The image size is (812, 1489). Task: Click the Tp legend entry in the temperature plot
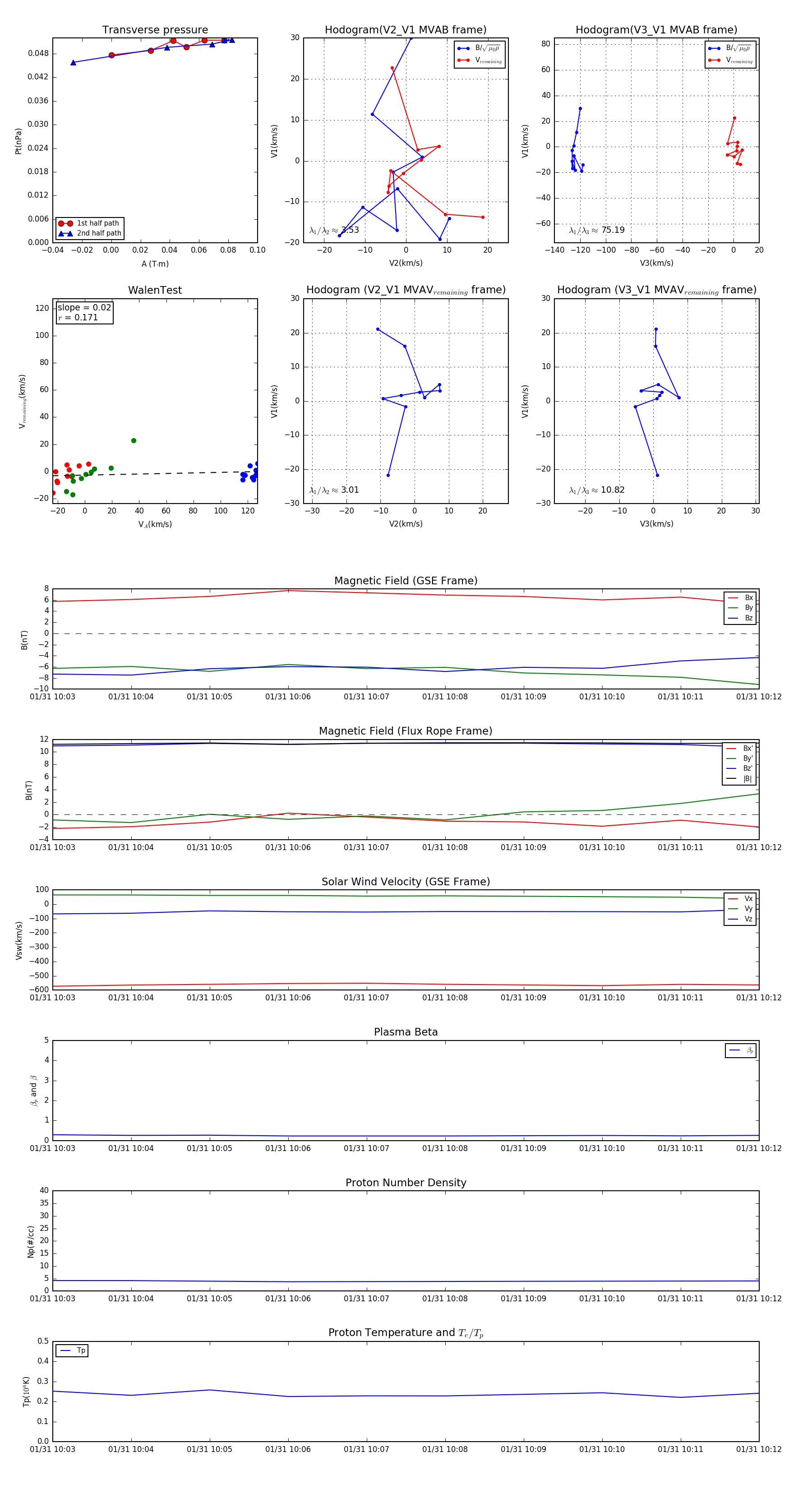(72, 1351)
